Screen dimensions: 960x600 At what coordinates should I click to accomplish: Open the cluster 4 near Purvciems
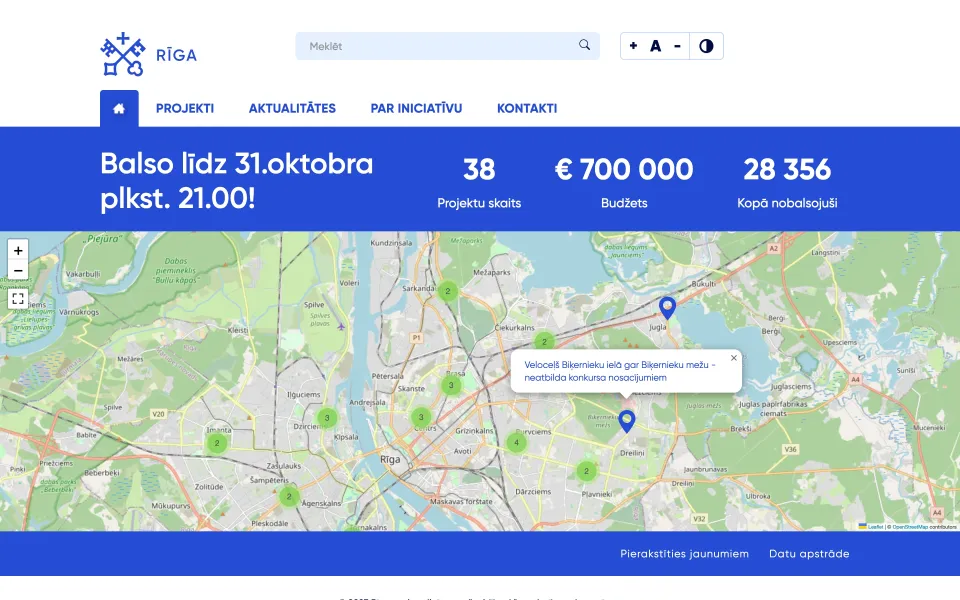pos(516,442)
